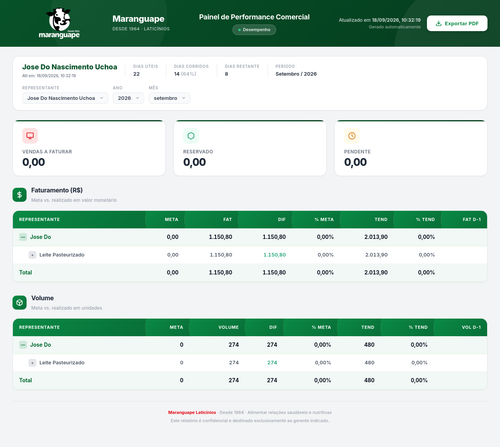
Task: Open the Mês setembro dropdown
Action: point(169,98)
